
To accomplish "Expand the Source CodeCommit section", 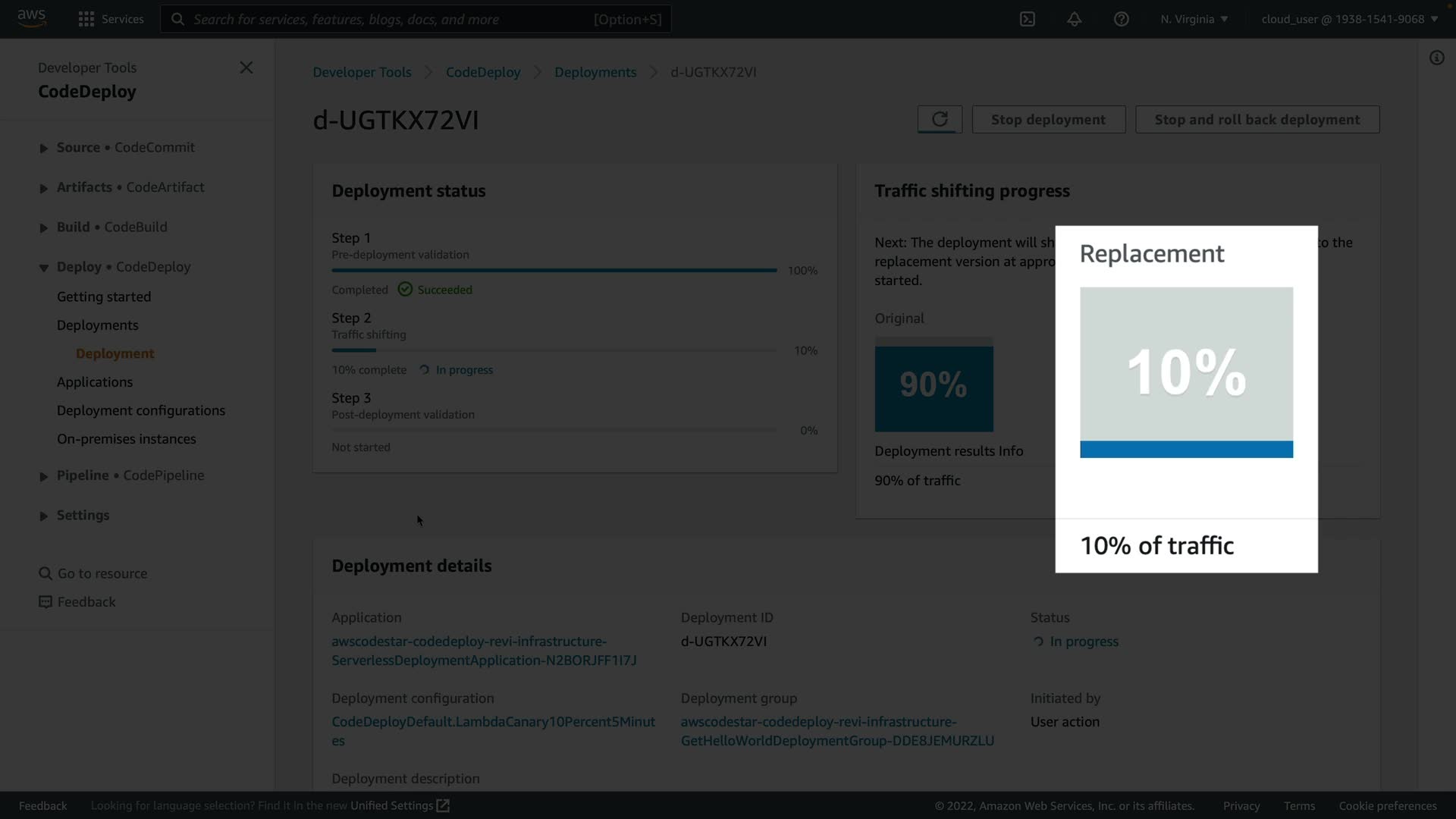I will (44, 148).
